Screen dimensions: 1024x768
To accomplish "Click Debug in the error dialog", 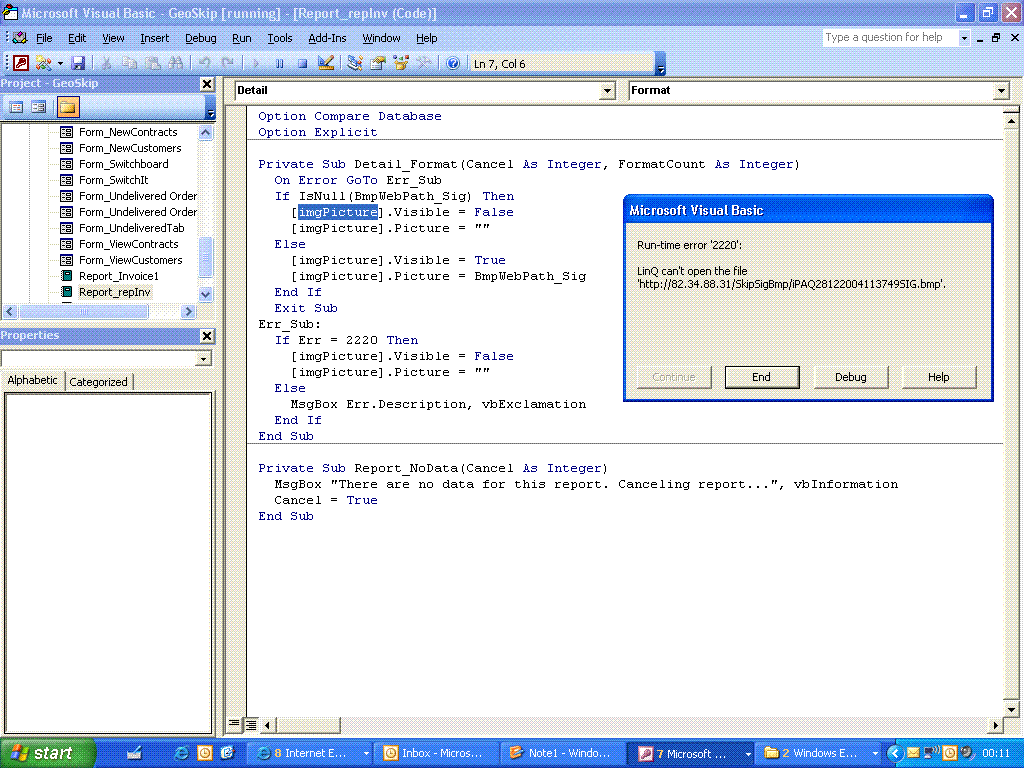I will click(x=850, y=377).
